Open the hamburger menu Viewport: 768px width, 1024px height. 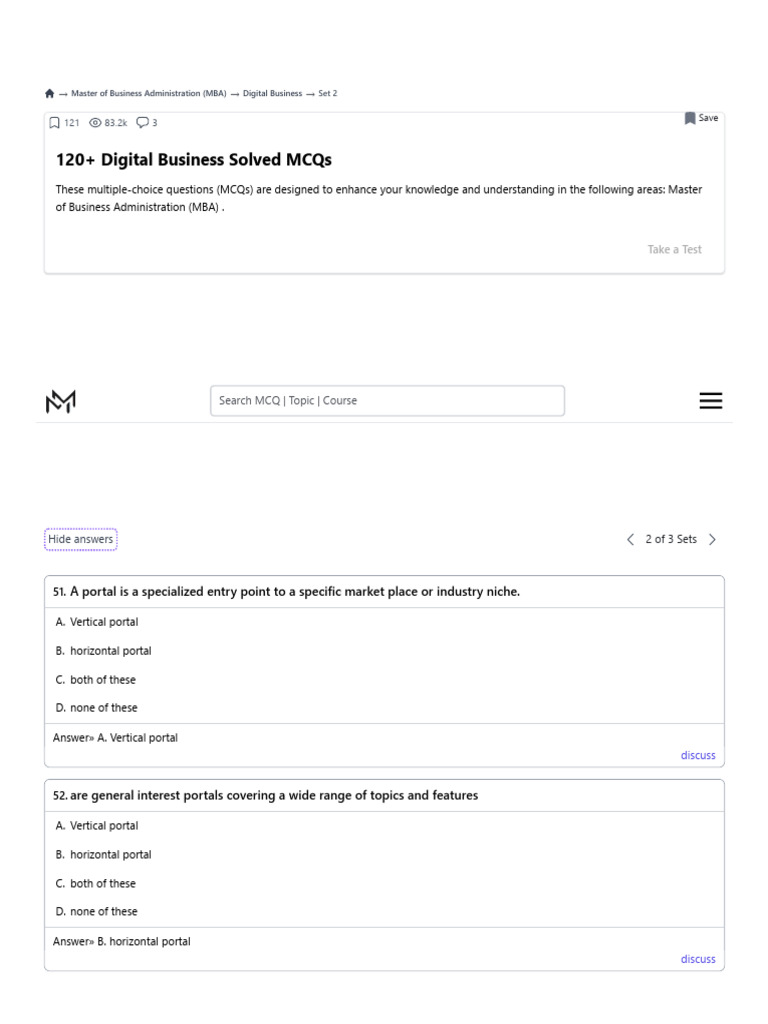pos(711,401)
